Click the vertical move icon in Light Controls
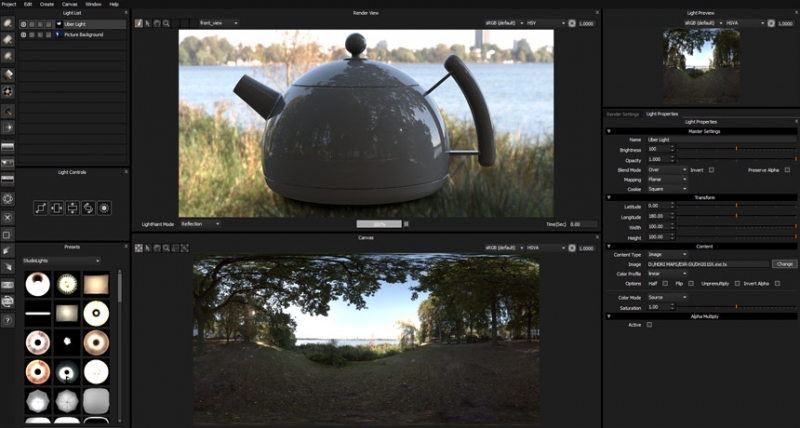Screen dimensions: 800x428 [72, 208]
